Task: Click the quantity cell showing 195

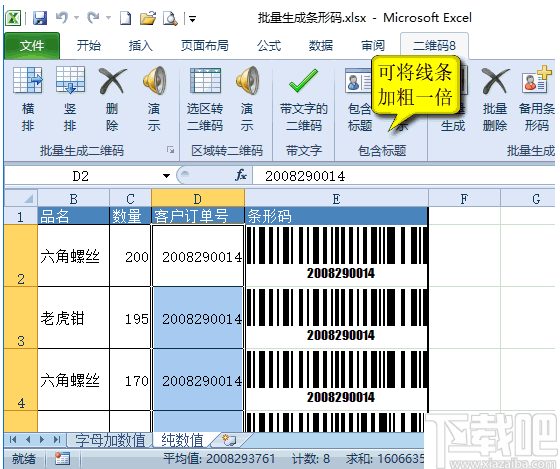Action: click(130, 318)
